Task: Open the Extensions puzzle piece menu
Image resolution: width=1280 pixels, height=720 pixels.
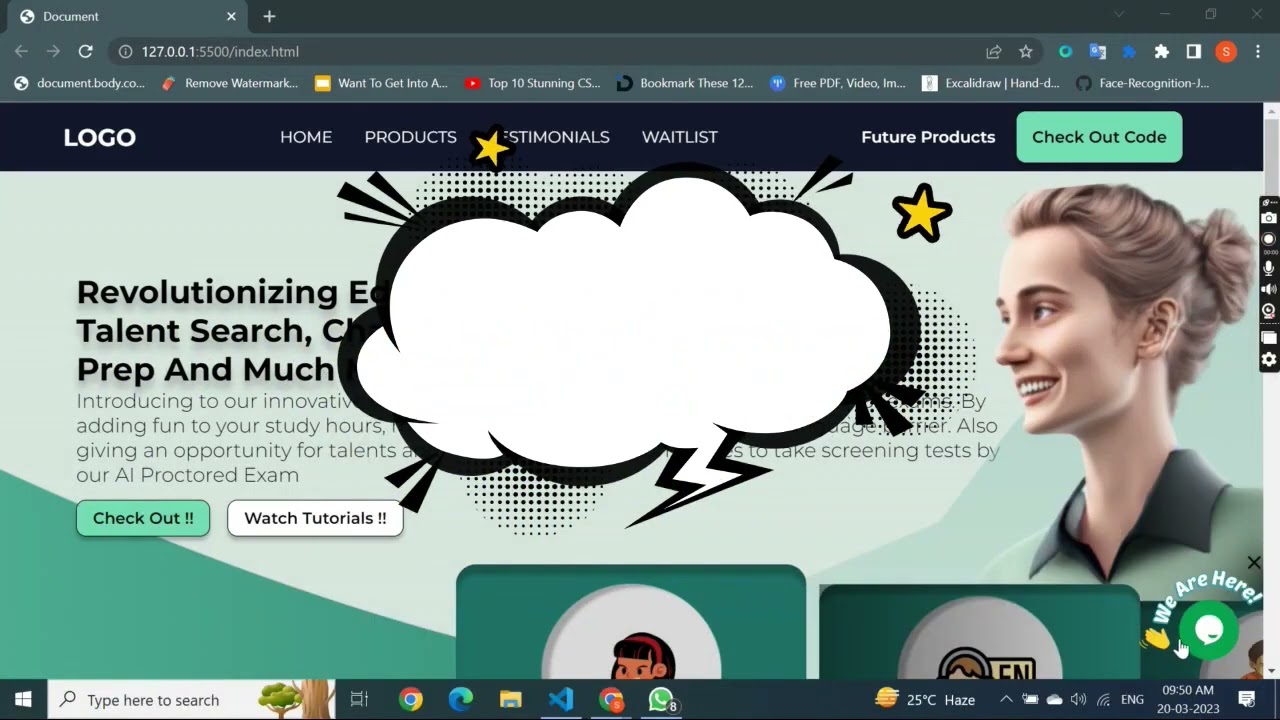Action: point(1161,52)
